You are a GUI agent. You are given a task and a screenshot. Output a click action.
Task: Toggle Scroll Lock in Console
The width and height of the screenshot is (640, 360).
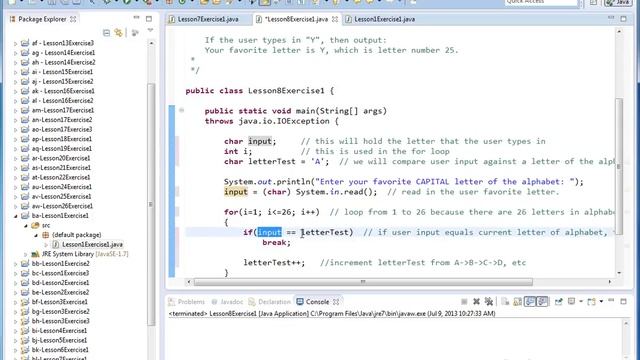(x=517, y=302)
